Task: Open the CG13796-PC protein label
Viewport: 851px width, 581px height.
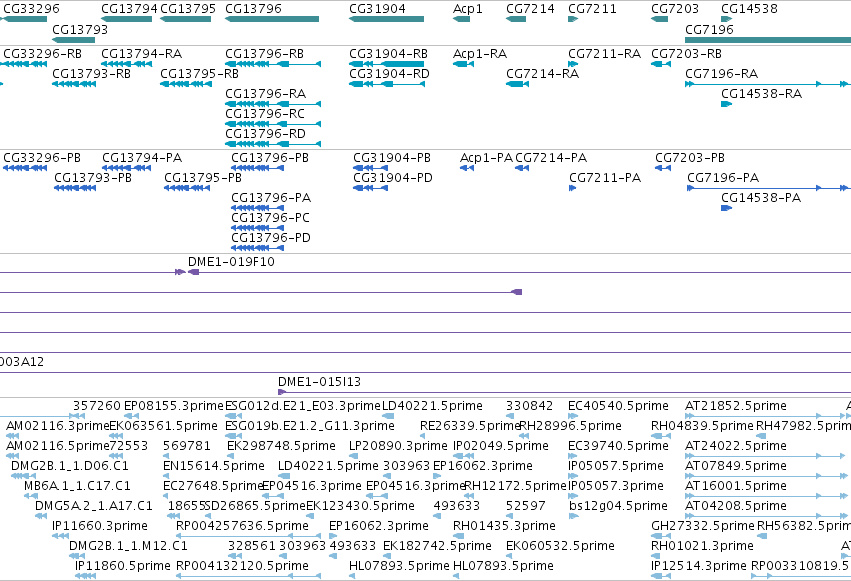Action: click(270, 218)
